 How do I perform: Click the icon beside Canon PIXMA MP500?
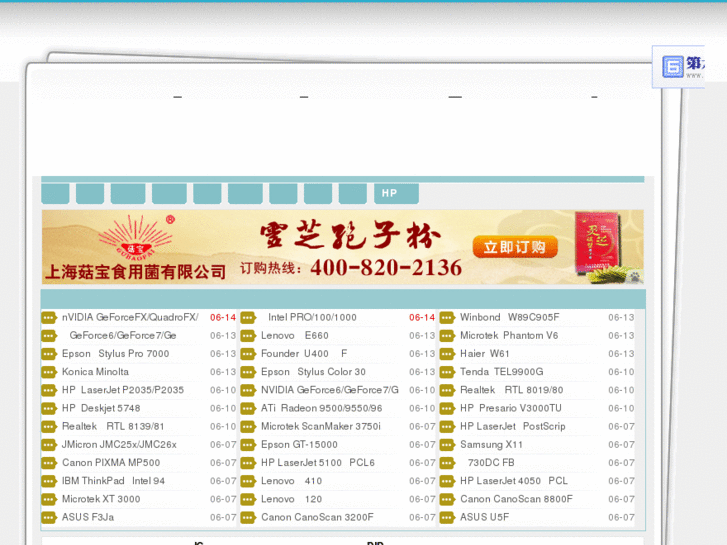[x=49, y=463]
